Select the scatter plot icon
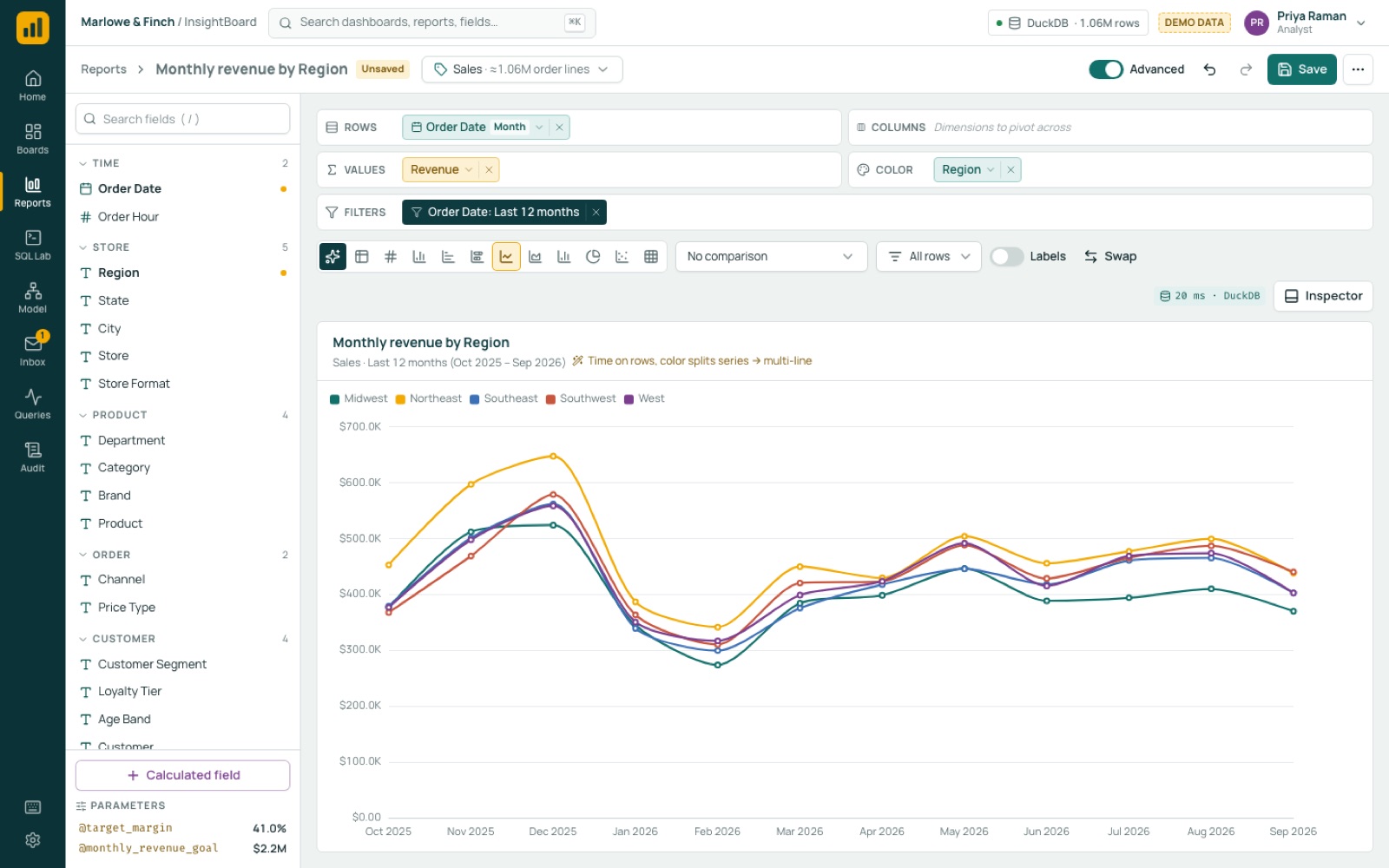Screen dimensions: 1389x868 pyautogui.click(x=622, y=256)
